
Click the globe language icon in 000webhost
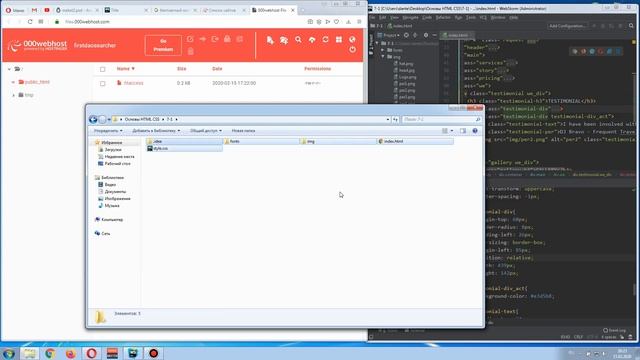[352, 40]
